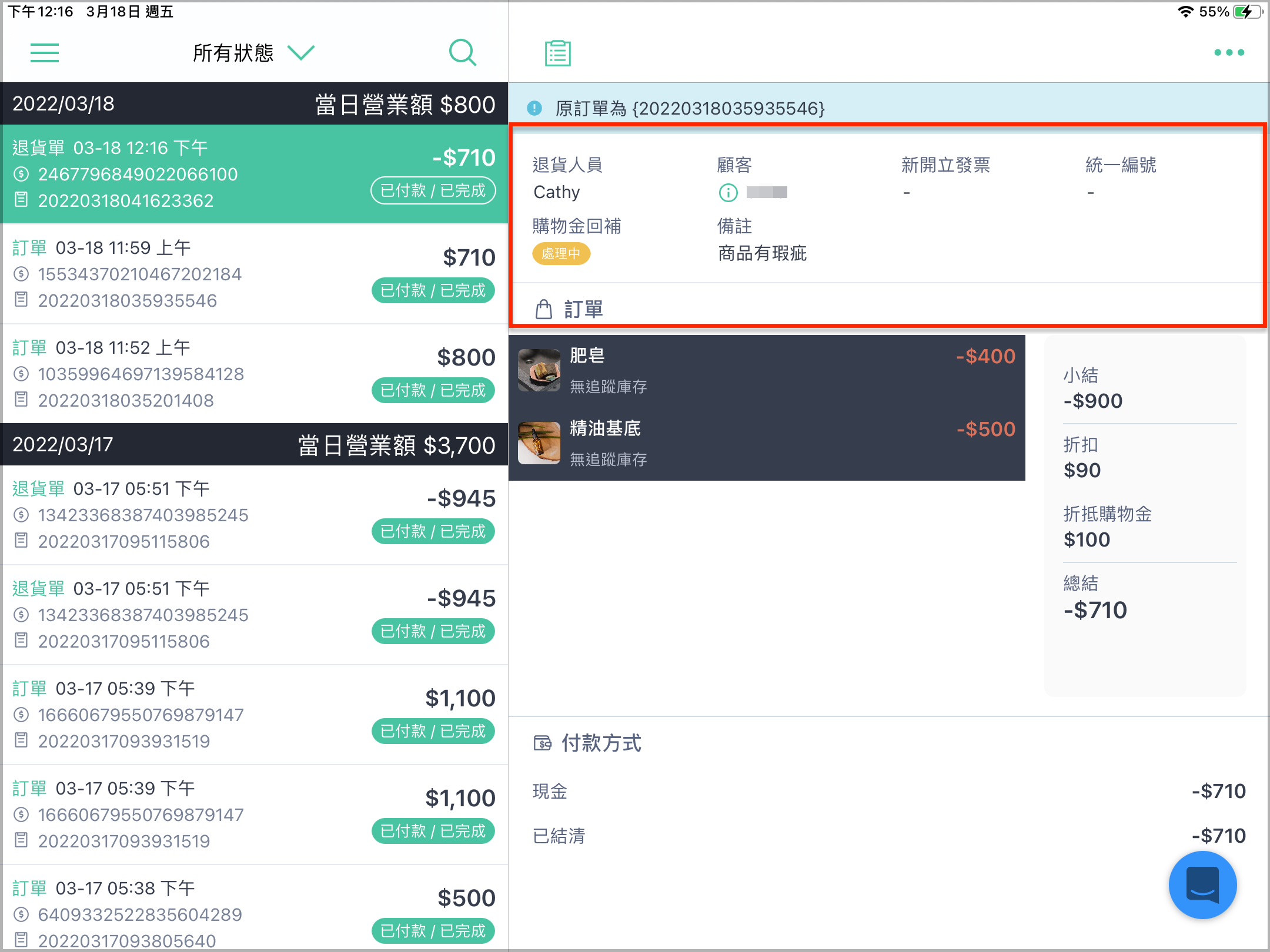Tap the blue info icon in notice bar
The height and width of the screenshot is (952, 1270).
[x=534, y=108]
